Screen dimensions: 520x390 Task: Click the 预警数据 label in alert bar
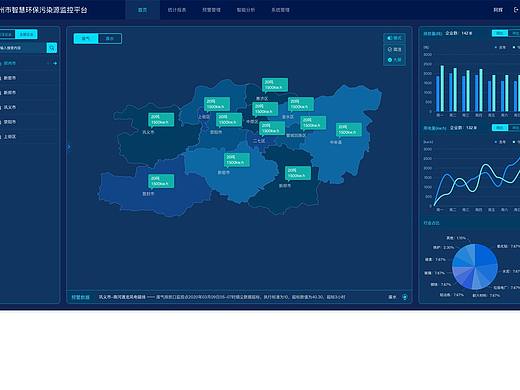tap(80, 297)
